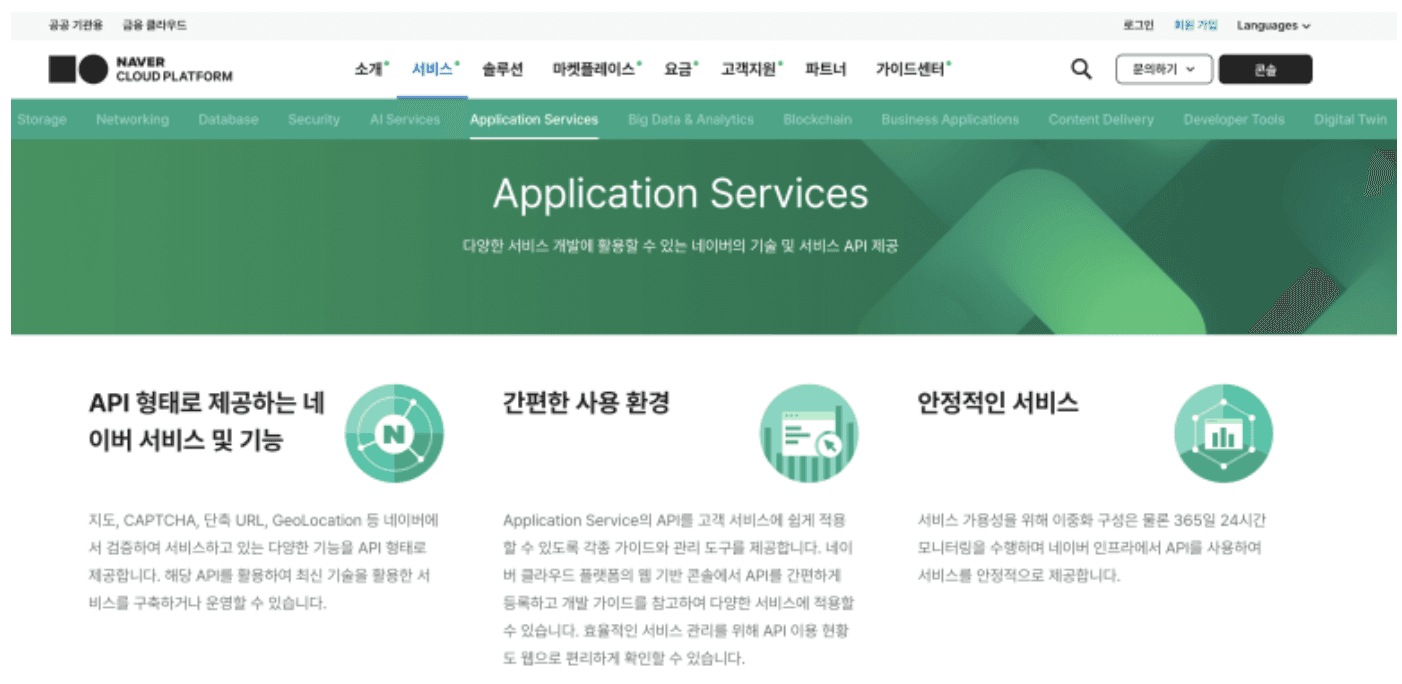This screenshot has height=684, width=1402.
Task: Click the 콘솔 button
Action: tap(1265, 69)
